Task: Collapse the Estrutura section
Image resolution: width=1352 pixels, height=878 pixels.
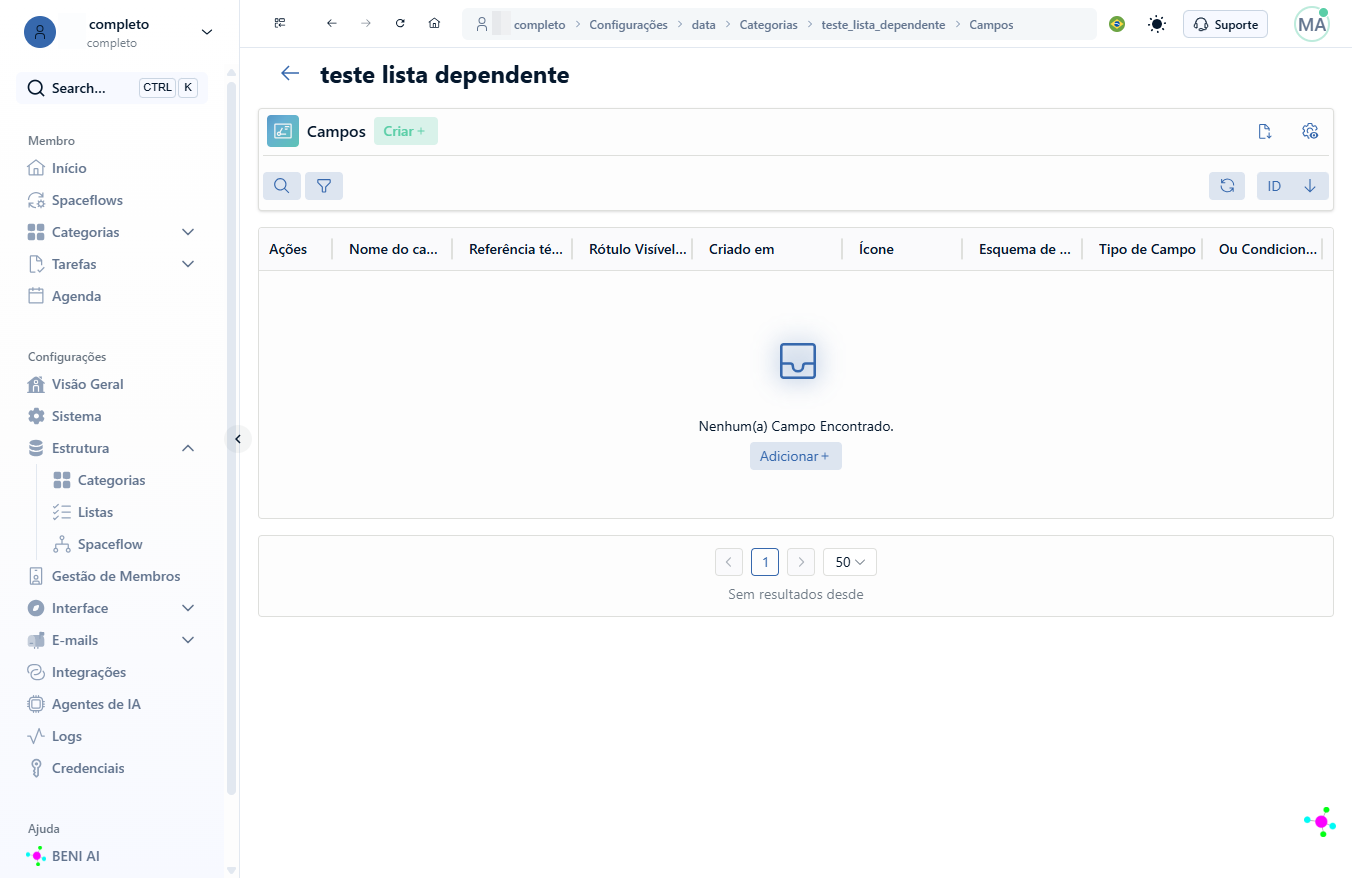Action: coord(188,448)
